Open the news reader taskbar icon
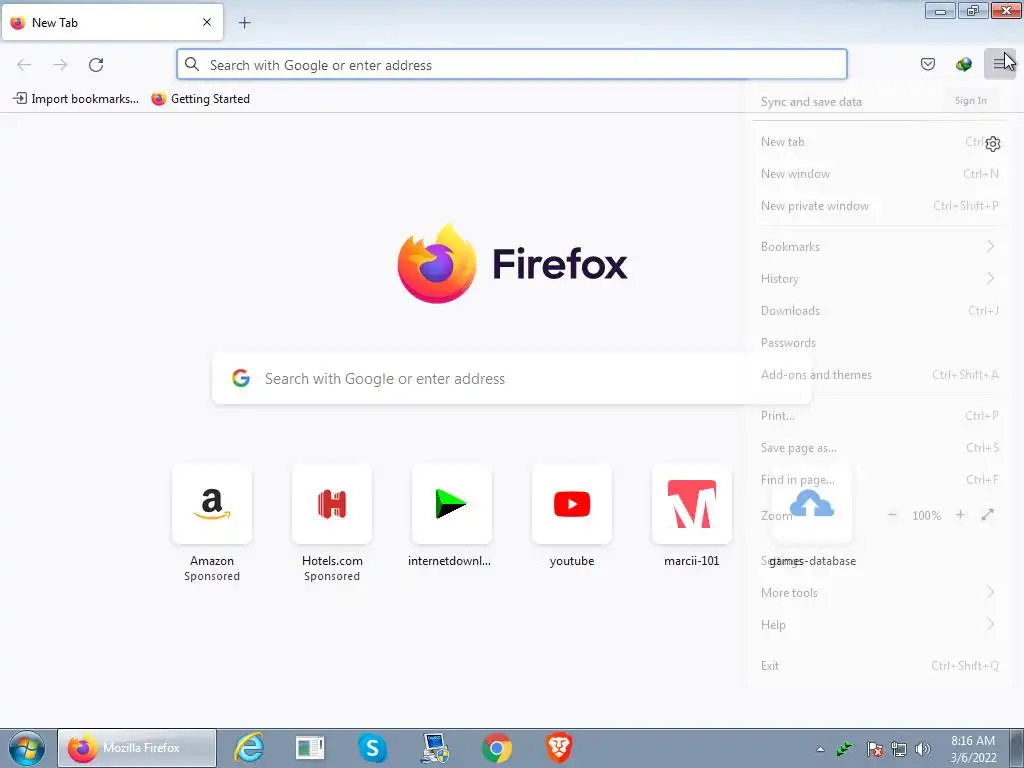 [x=310, y=748]
